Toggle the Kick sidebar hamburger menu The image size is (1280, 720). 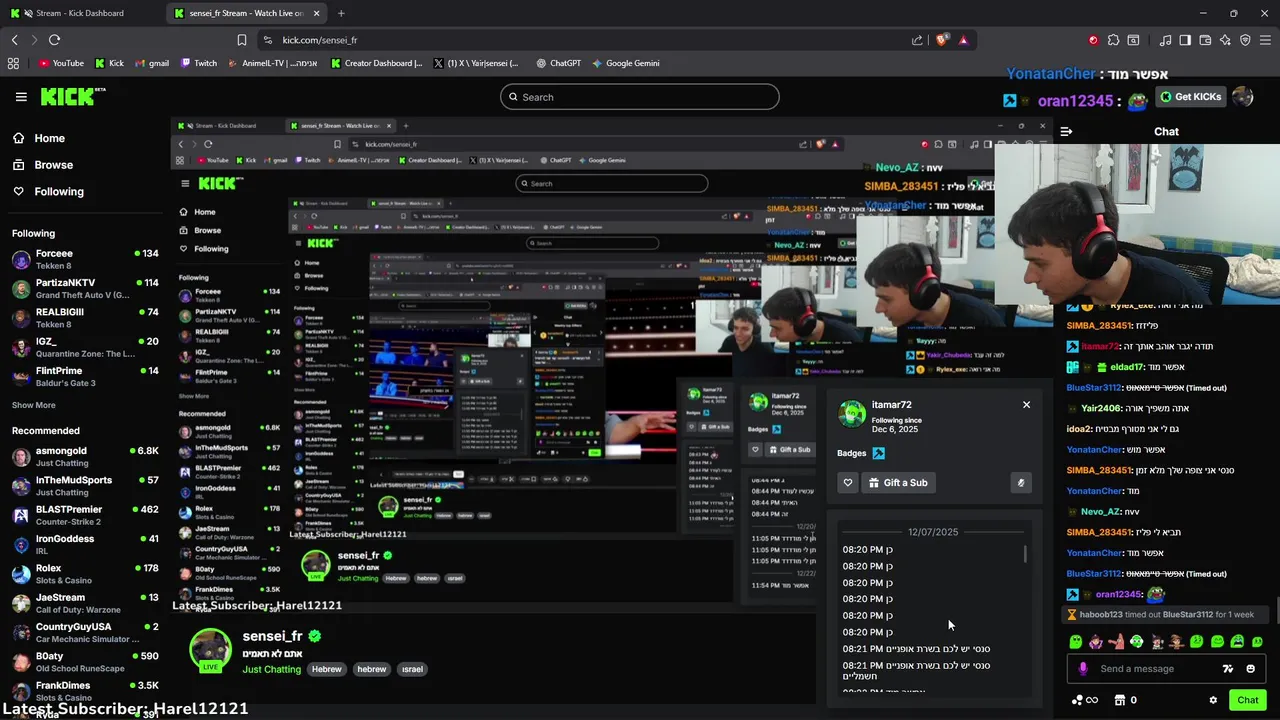(x=21, y=97)
